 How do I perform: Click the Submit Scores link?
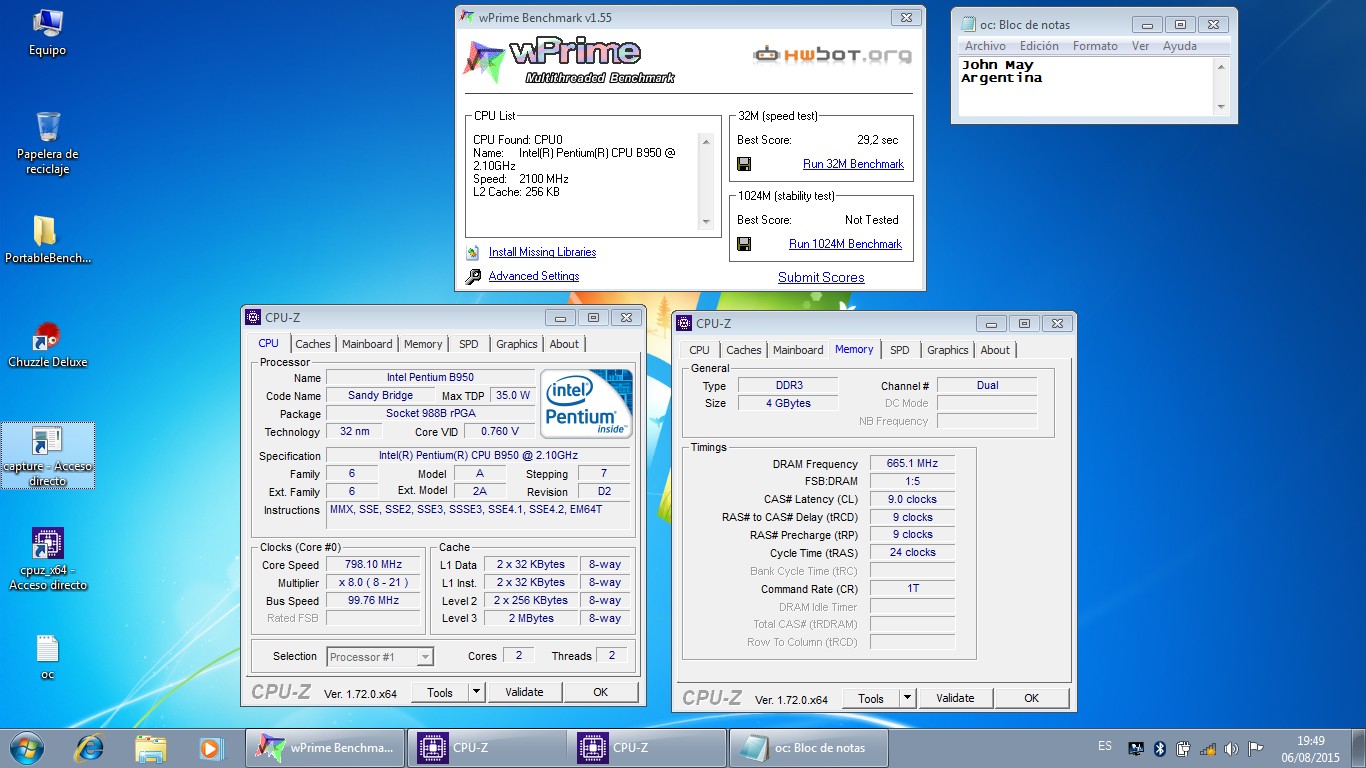(821, 278)
